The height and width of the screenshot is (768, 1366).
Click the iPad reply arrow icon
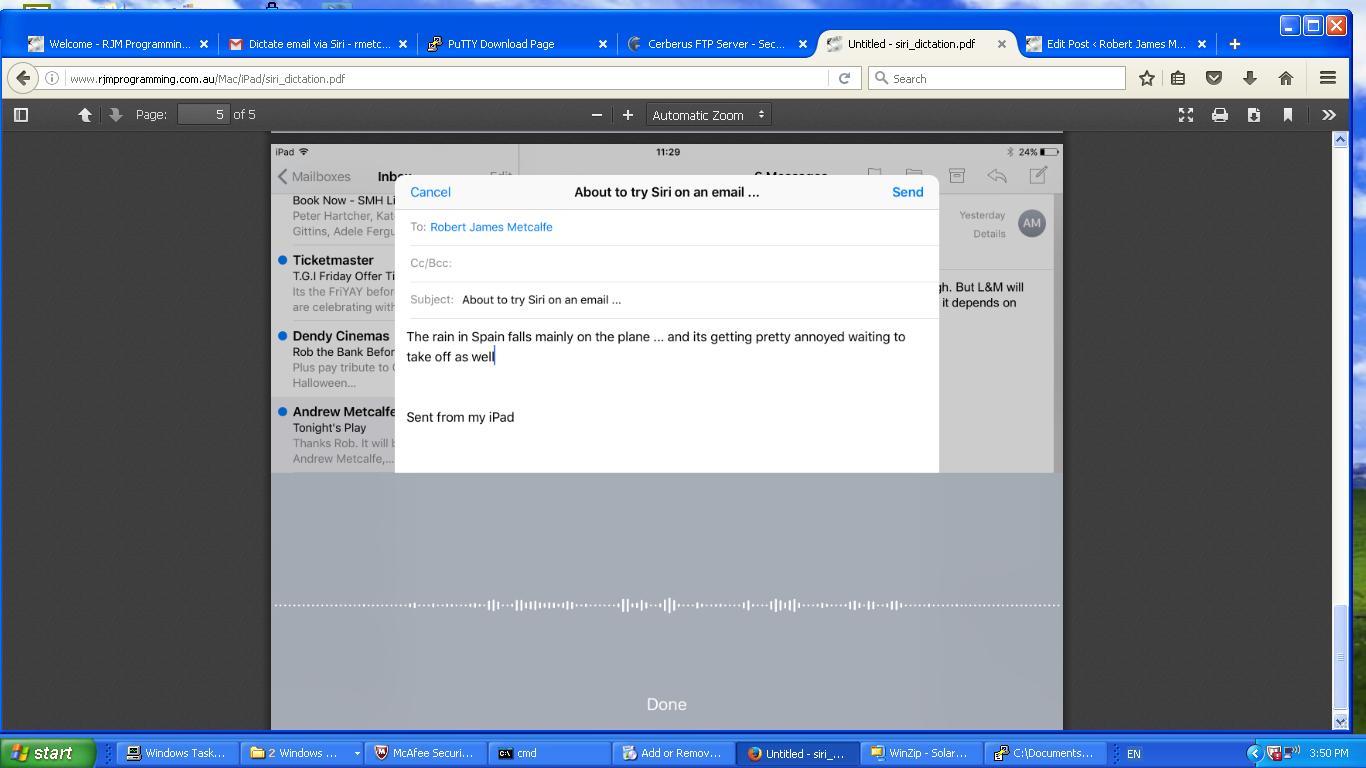click(x=997, y=176)
